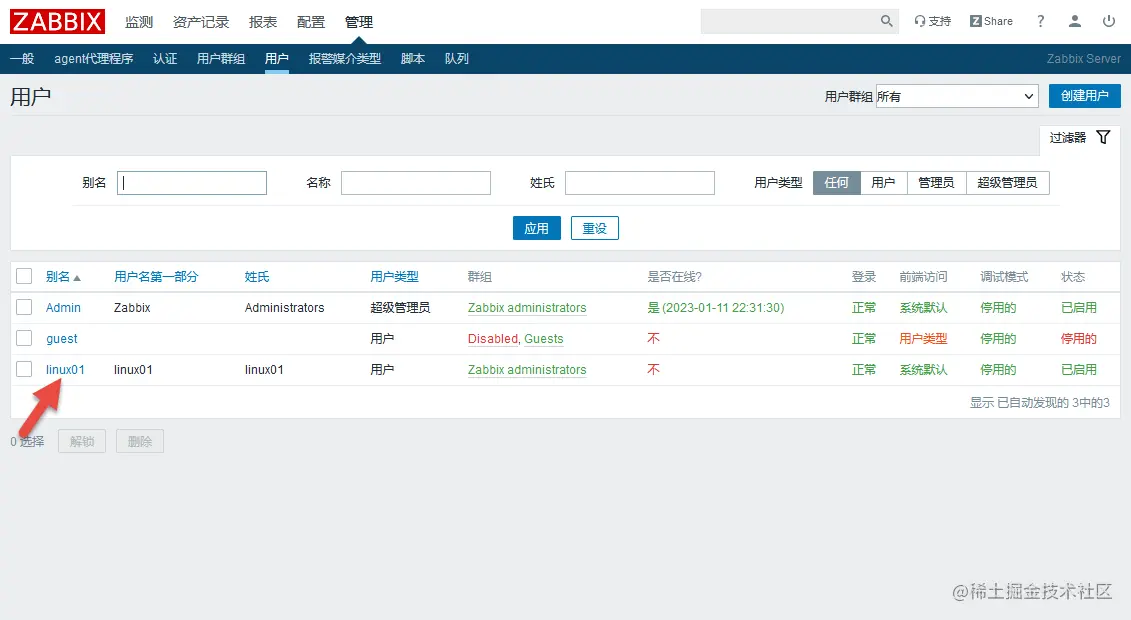The width and height of the screenshot is (1131, 620).
Task: Click guest's 停用的 status link
Action: 1078,339
